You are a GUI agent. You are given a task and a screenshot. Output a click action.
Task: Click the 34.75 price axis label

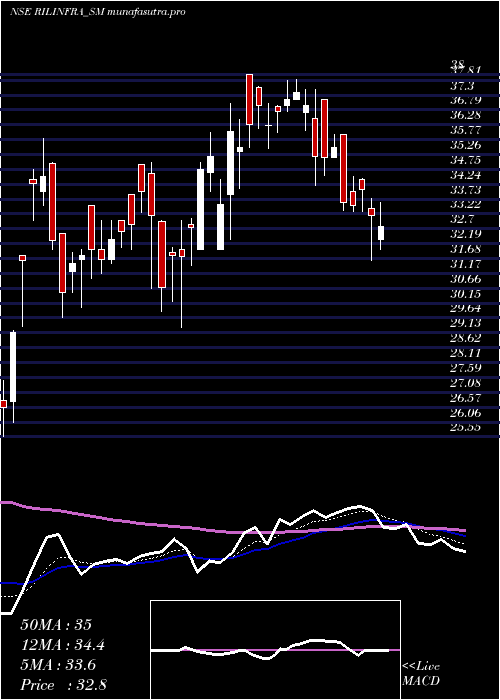[465, 160]
